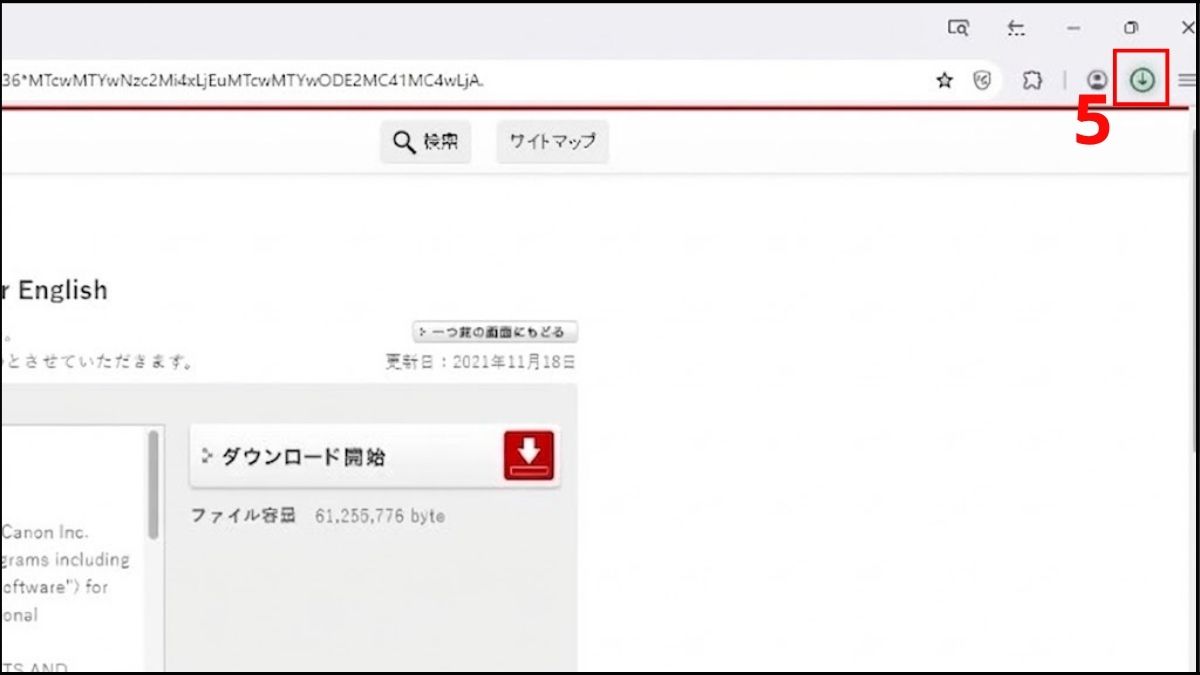
Task: Click the license agreement scrollbar
Action: pyautogui.click(x=153, y=485)
